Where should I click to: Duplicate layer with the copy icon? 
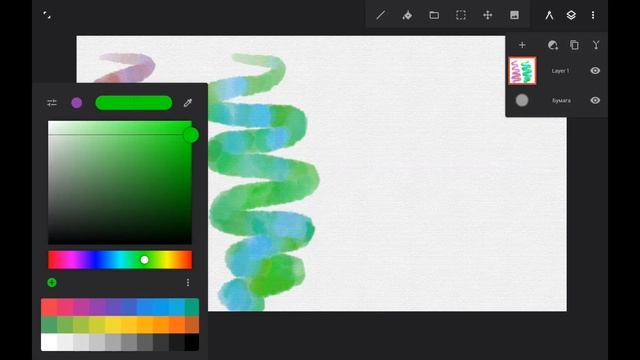(x=574, y=45)
